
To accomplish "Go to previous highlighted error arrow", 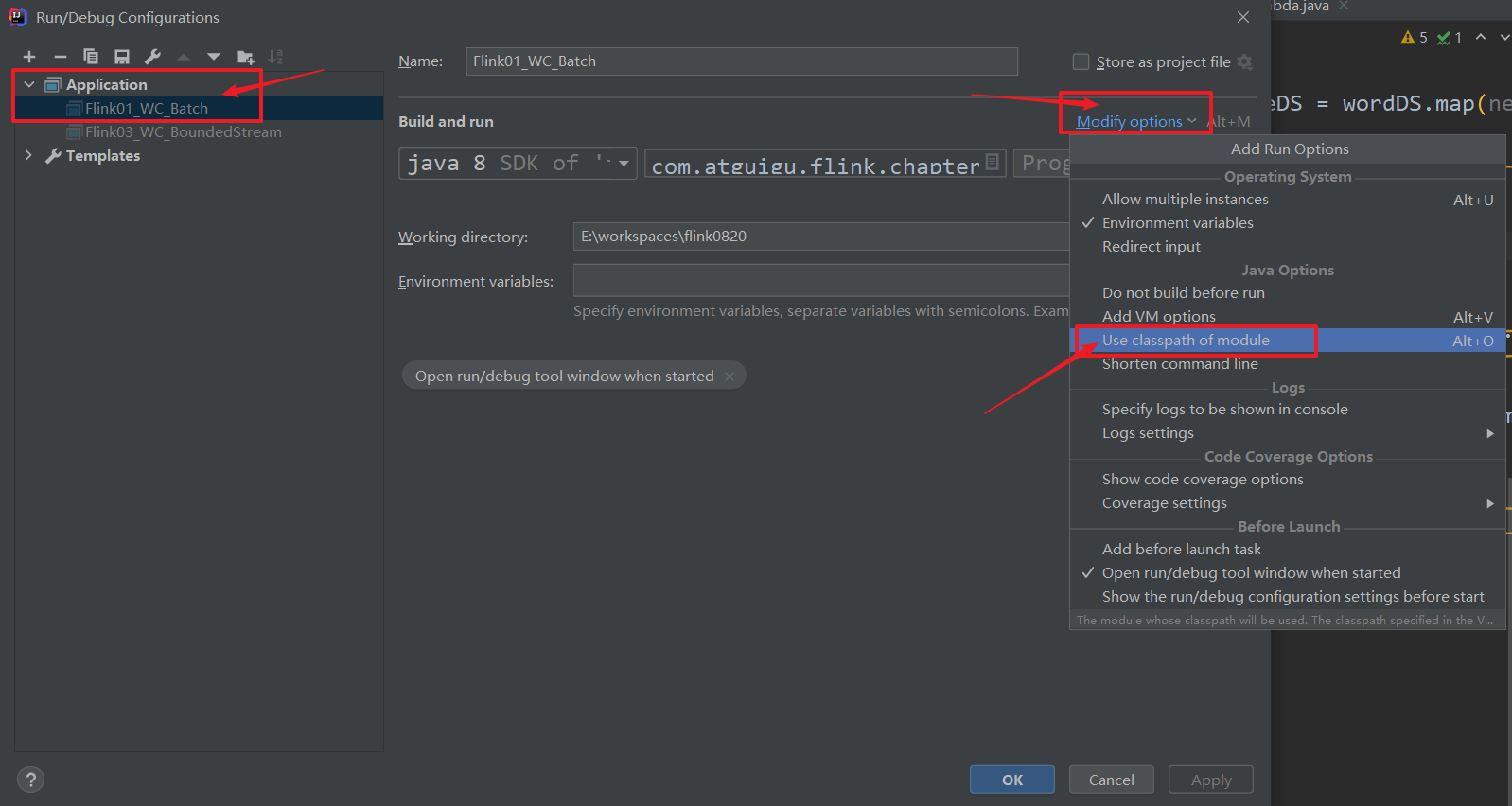I will [x=1481, y=37].
